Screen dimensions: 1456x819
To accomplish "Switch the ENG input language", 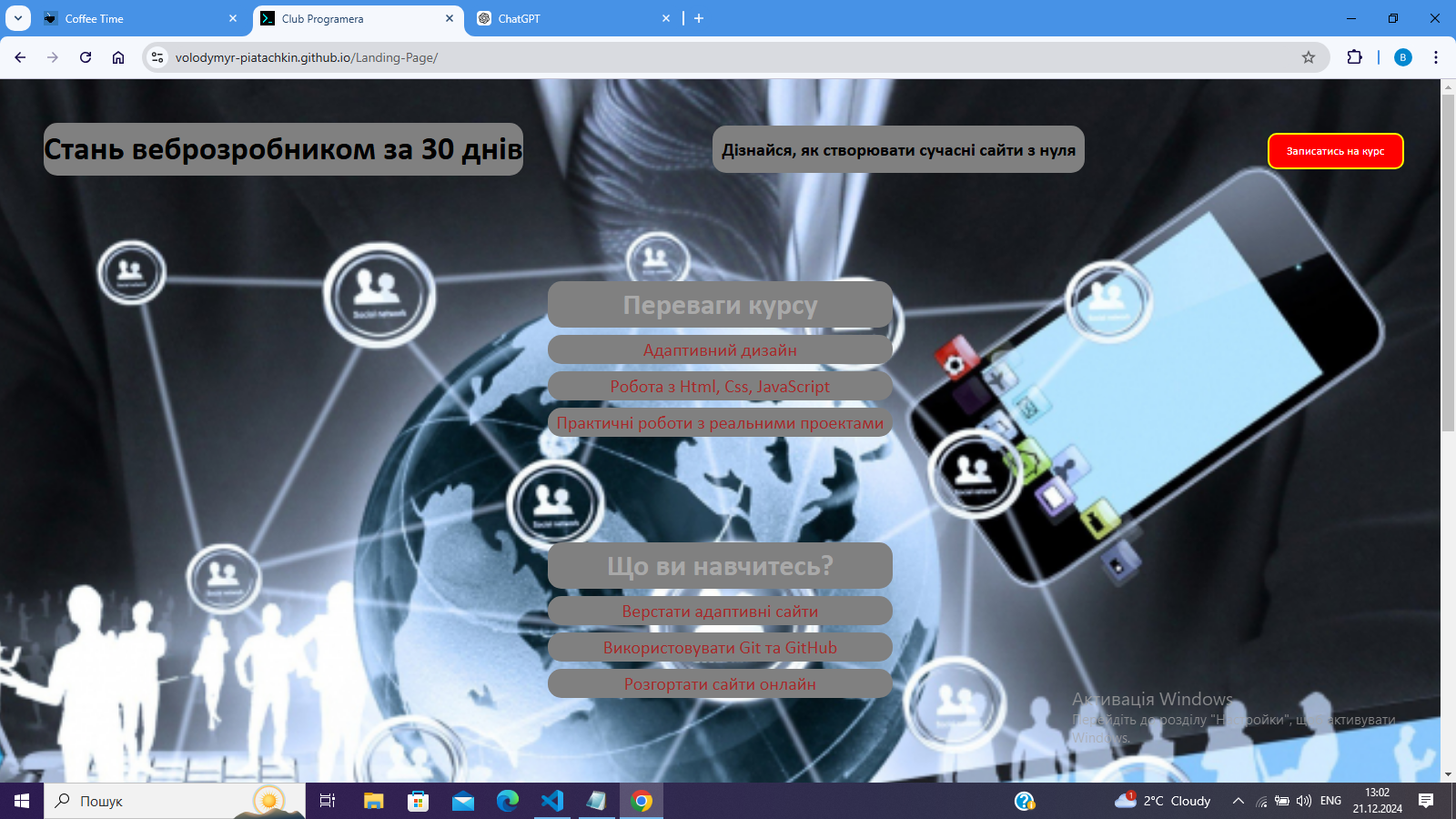I will [x=1330, y=801].
